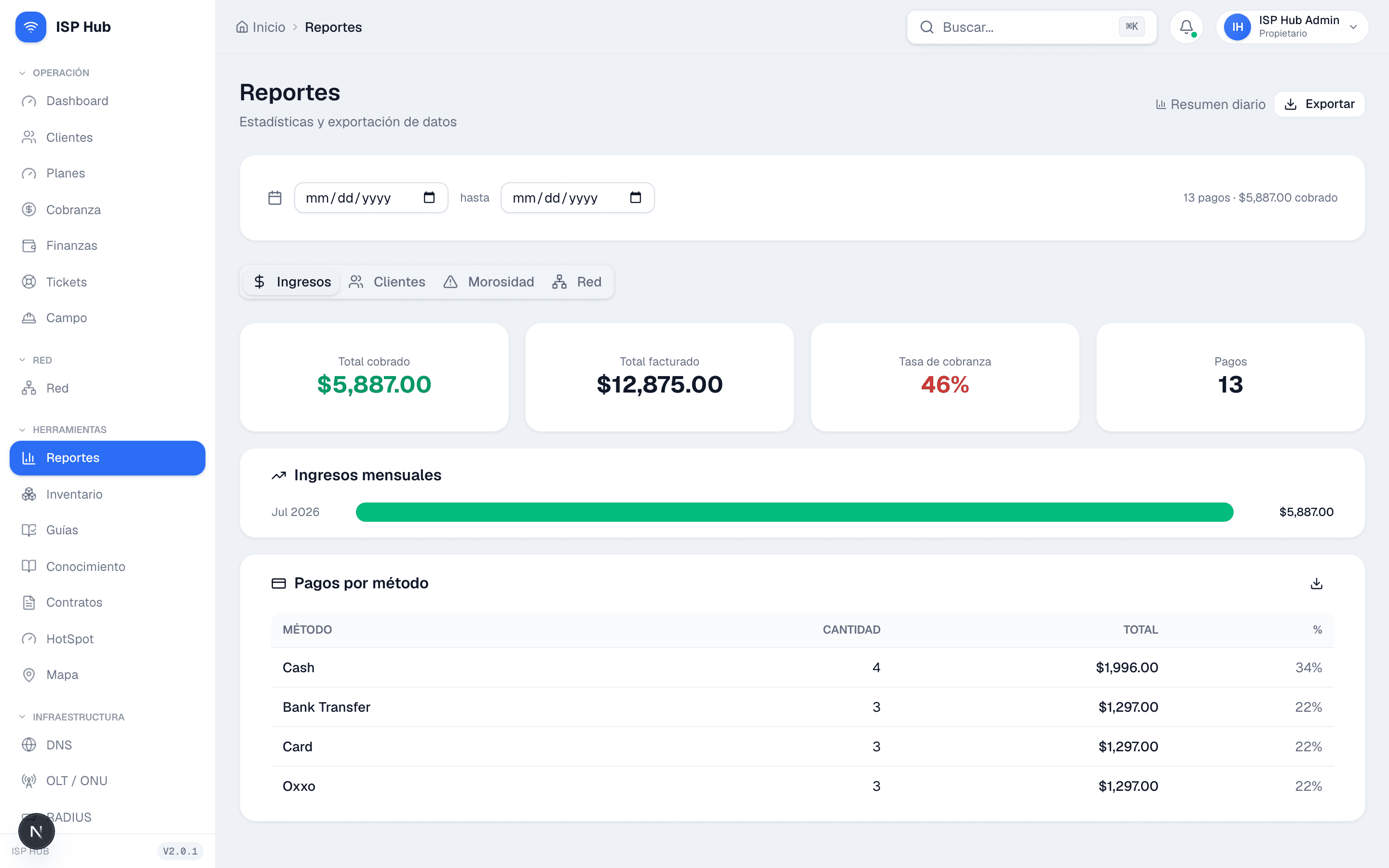Click the ISP Hub wifi logo
Screen dimensions: 1389x868
click(31, 27)
